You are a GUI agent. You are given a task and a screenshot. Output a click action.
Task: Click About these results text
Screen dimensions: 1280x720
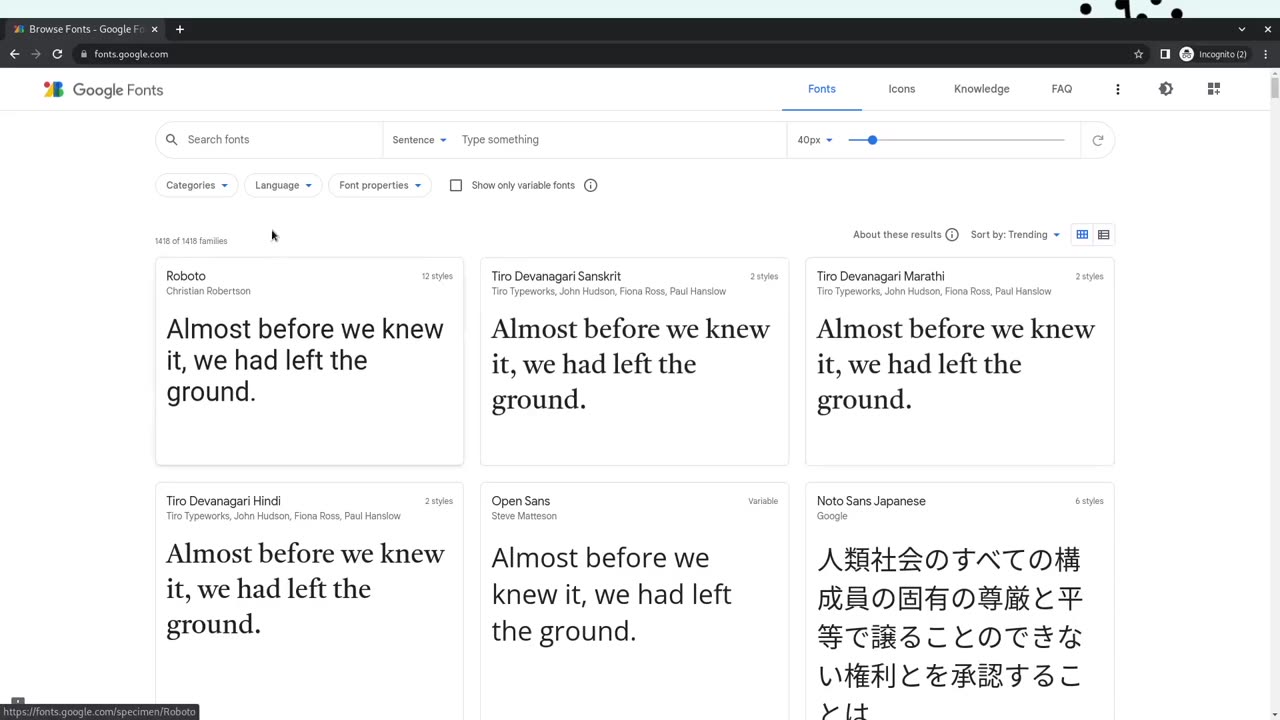coord(897,235)
